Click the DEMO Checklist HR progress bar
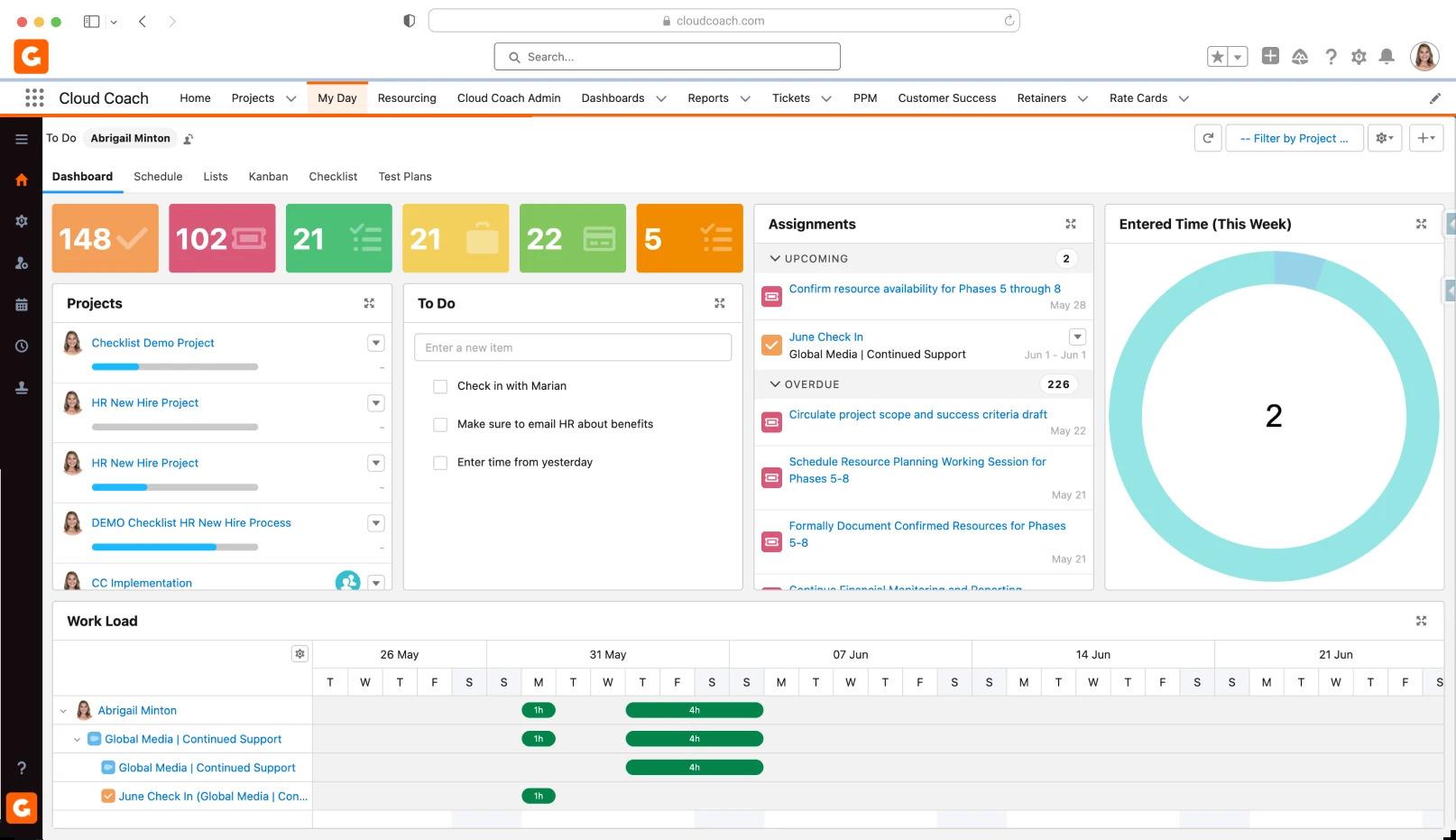This screenshot has width=1456, height=840. [x=175, y=547]
